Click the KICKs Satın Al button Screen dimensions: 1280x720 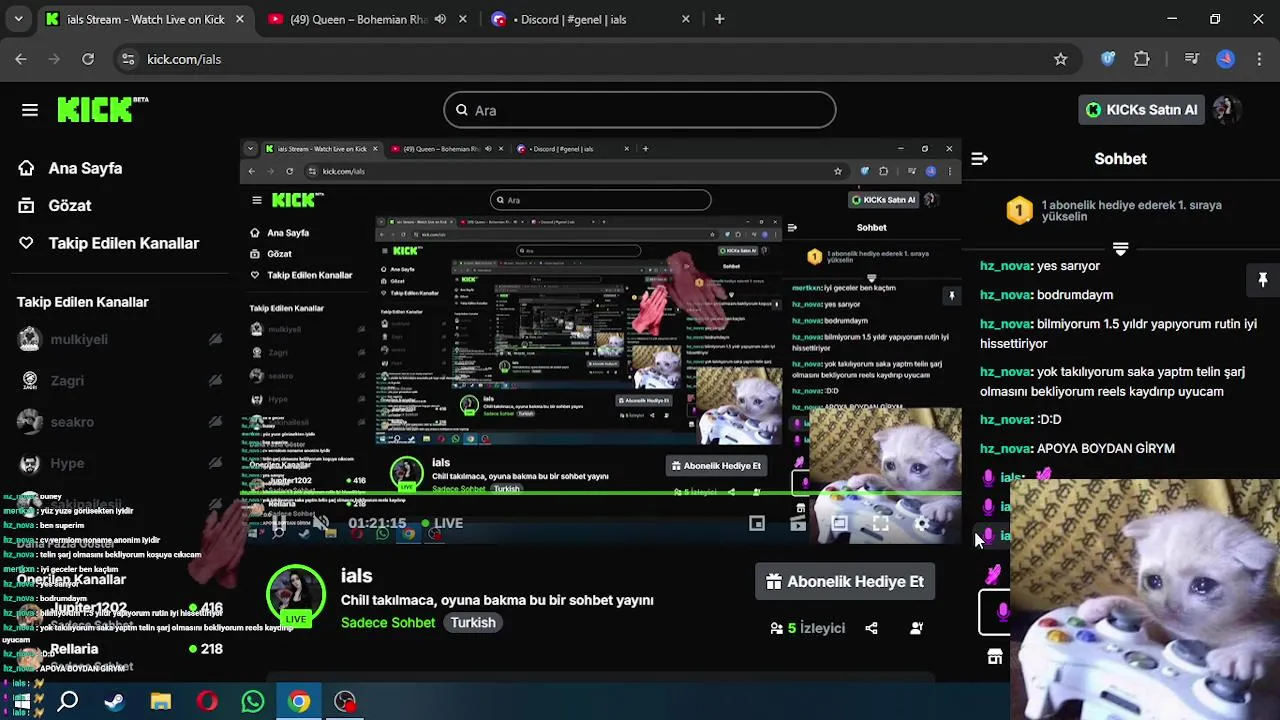(1141, 110)
